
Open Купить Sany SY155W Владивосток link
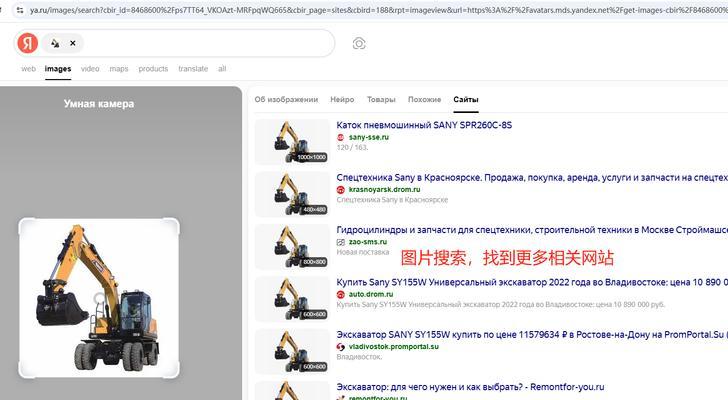[x=532, y=282]
